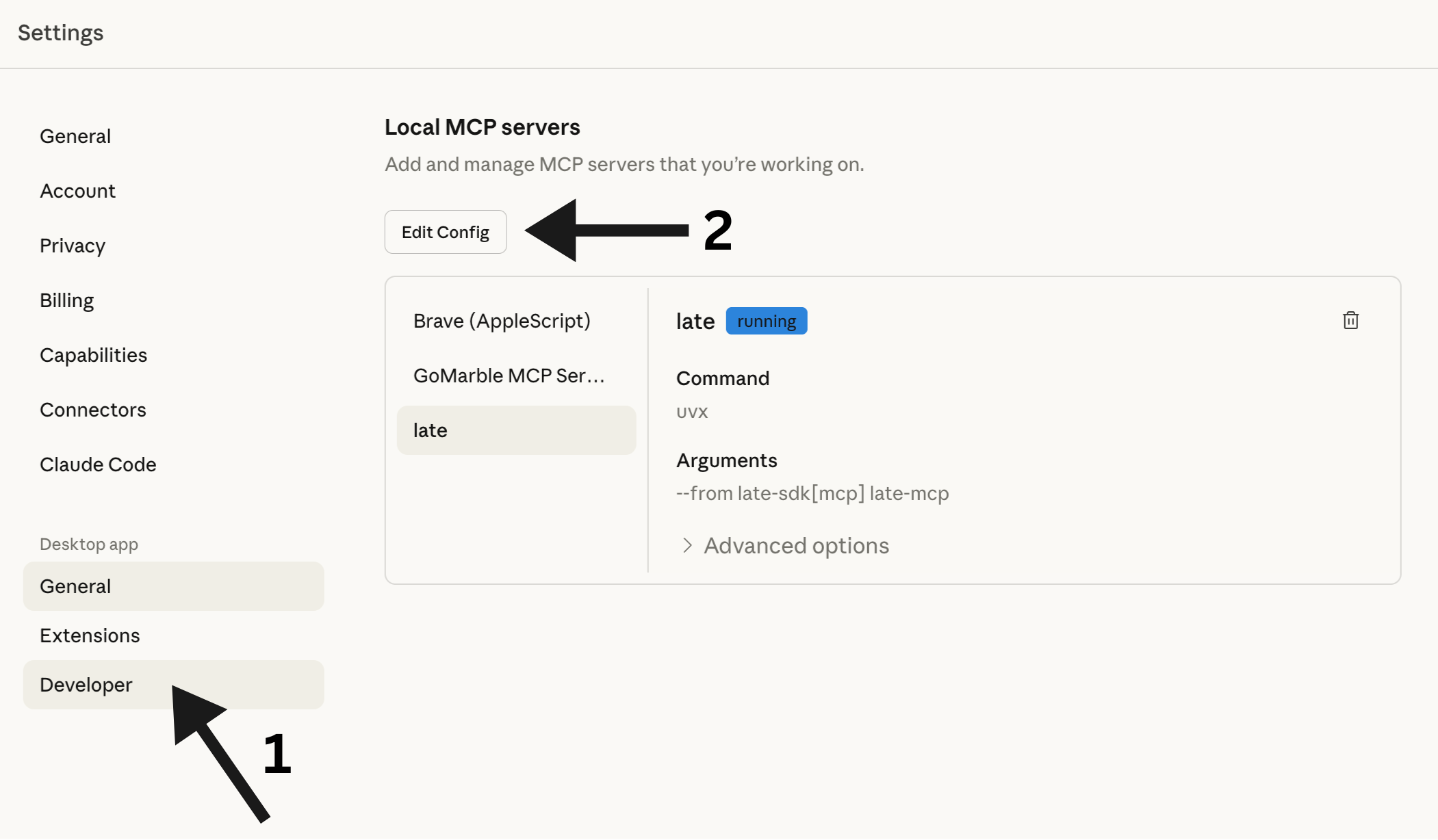
Task: Switch to the Extensions section
Action: (89, 635)
